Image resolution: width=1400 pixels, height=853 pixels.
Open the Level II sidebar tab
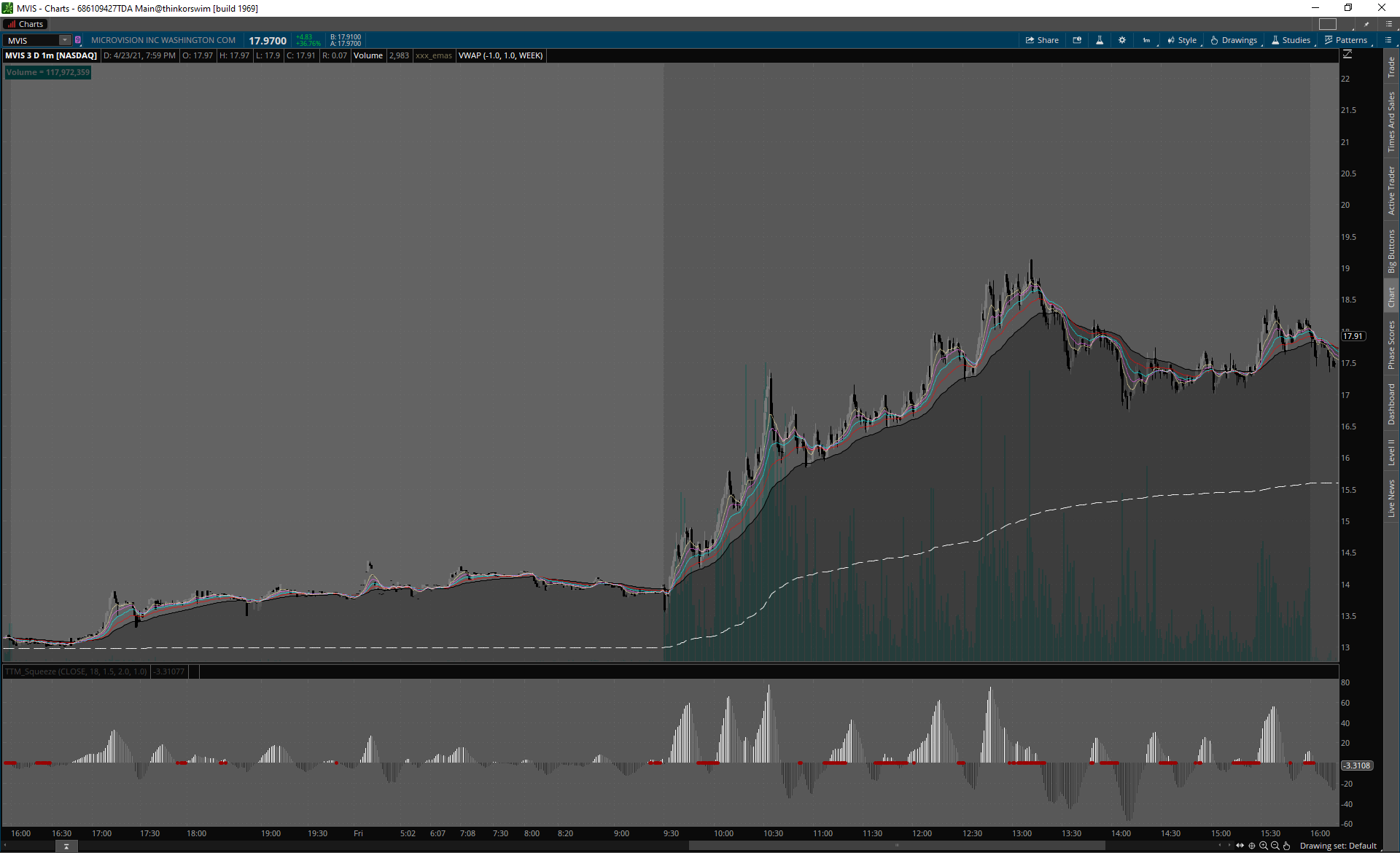pos(1391,452)
